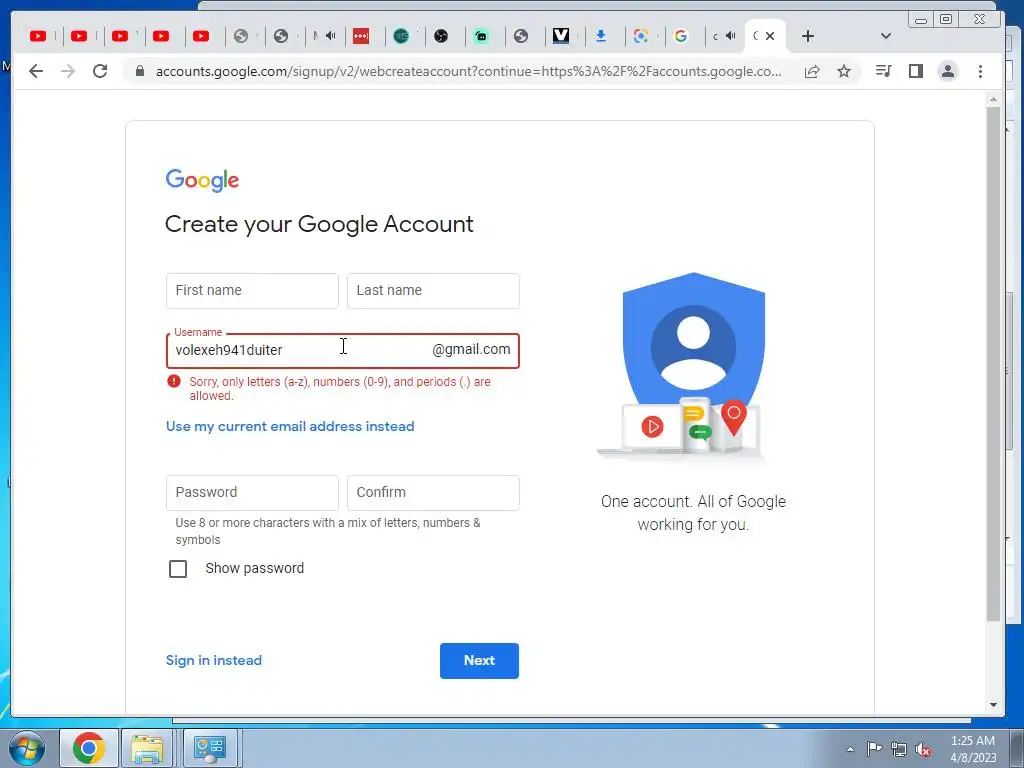This screenshot has width=1024, height=768.
Task: Switch to the blue download-arrow tab
Action: click(601, 36)
